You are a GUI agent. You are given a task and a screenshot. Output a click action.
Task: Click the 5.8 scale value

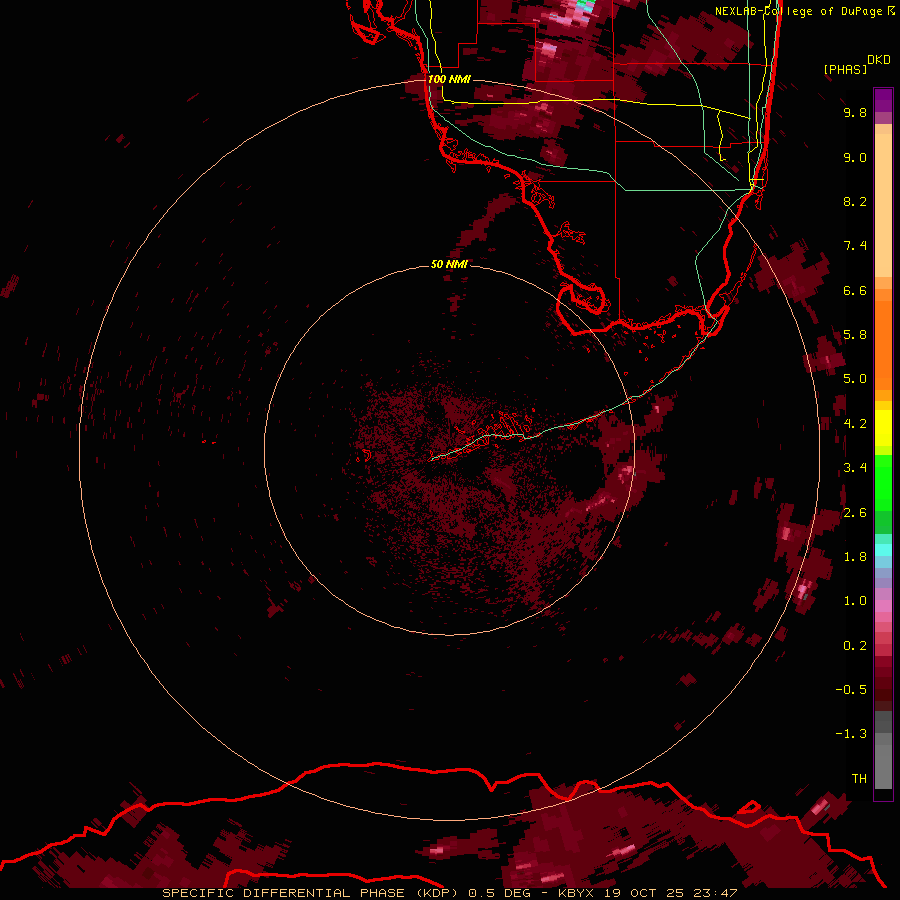855,335
